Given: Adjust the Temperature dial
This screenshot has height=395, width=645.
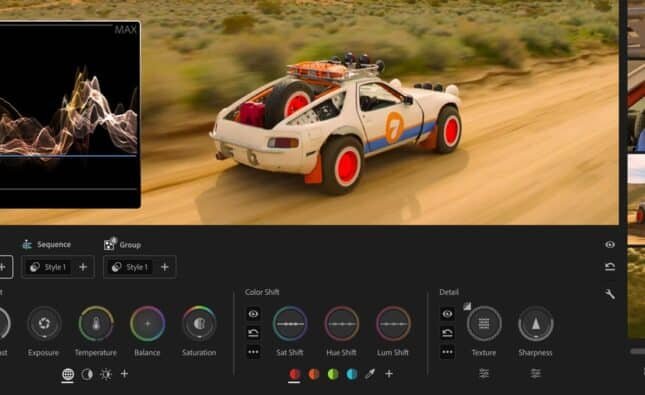Looking at the screenshot, I should [x=96, y=323].
